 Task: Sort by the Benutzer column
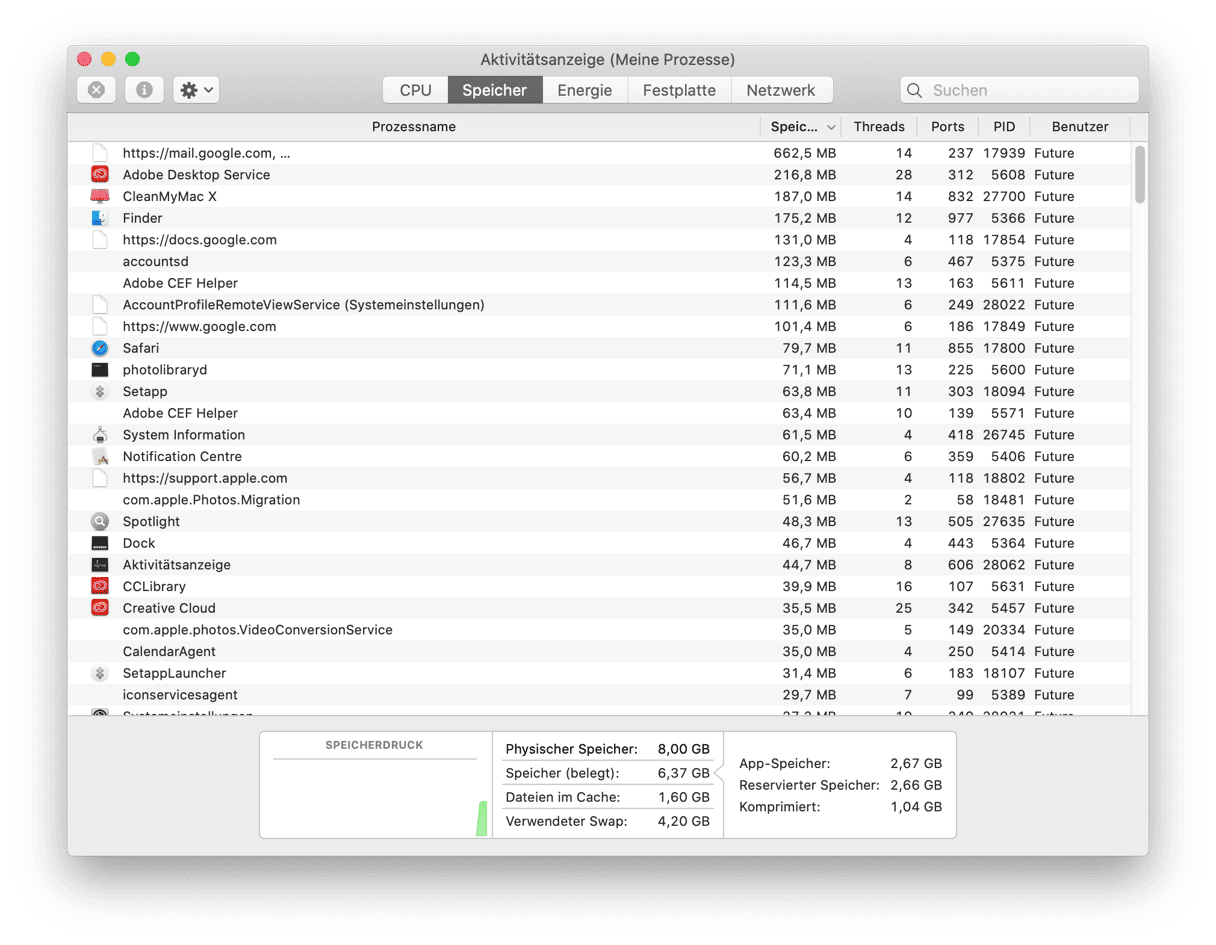pos(1080,127)
